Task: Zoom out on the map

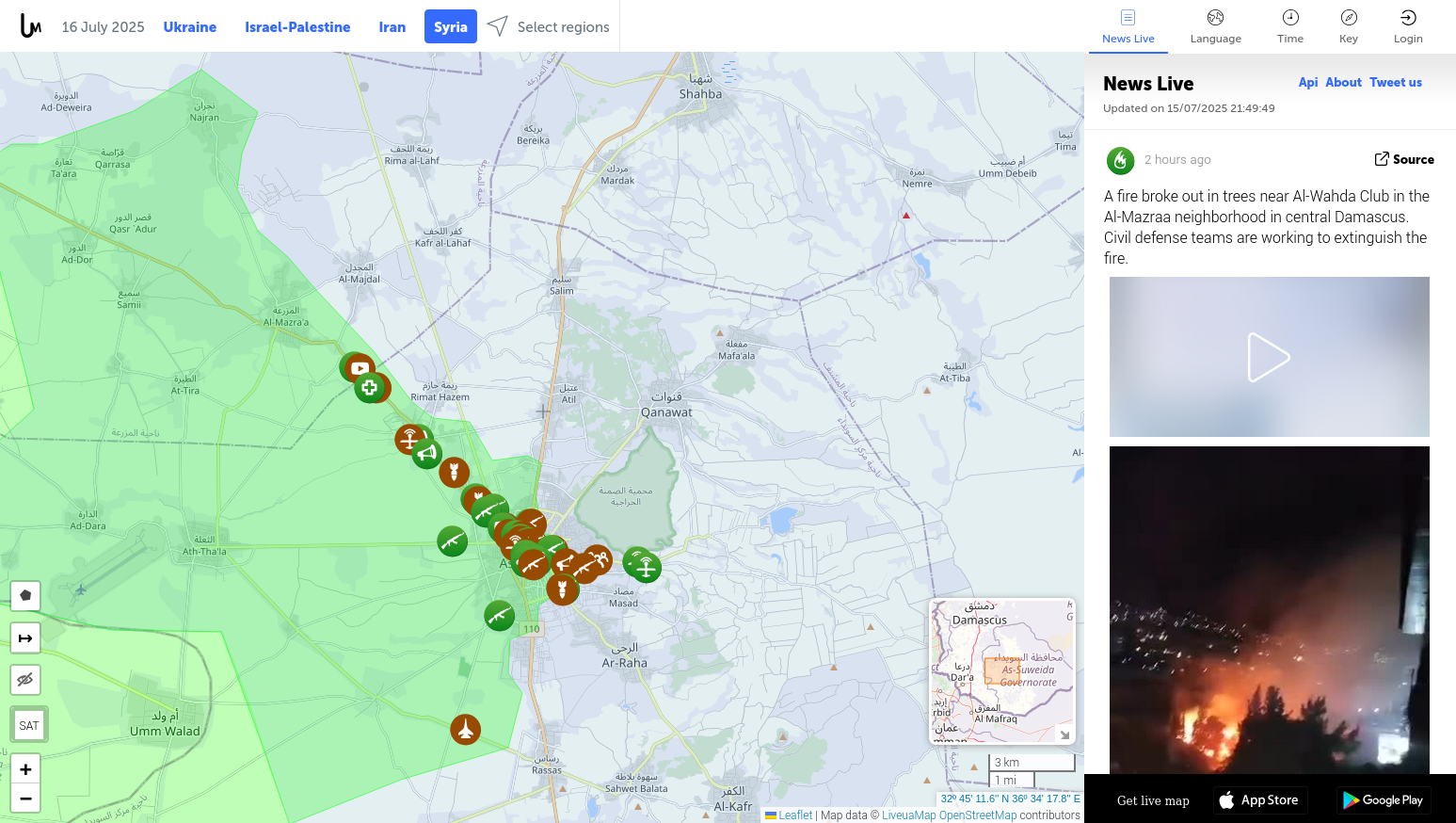Action: (25, 799)
